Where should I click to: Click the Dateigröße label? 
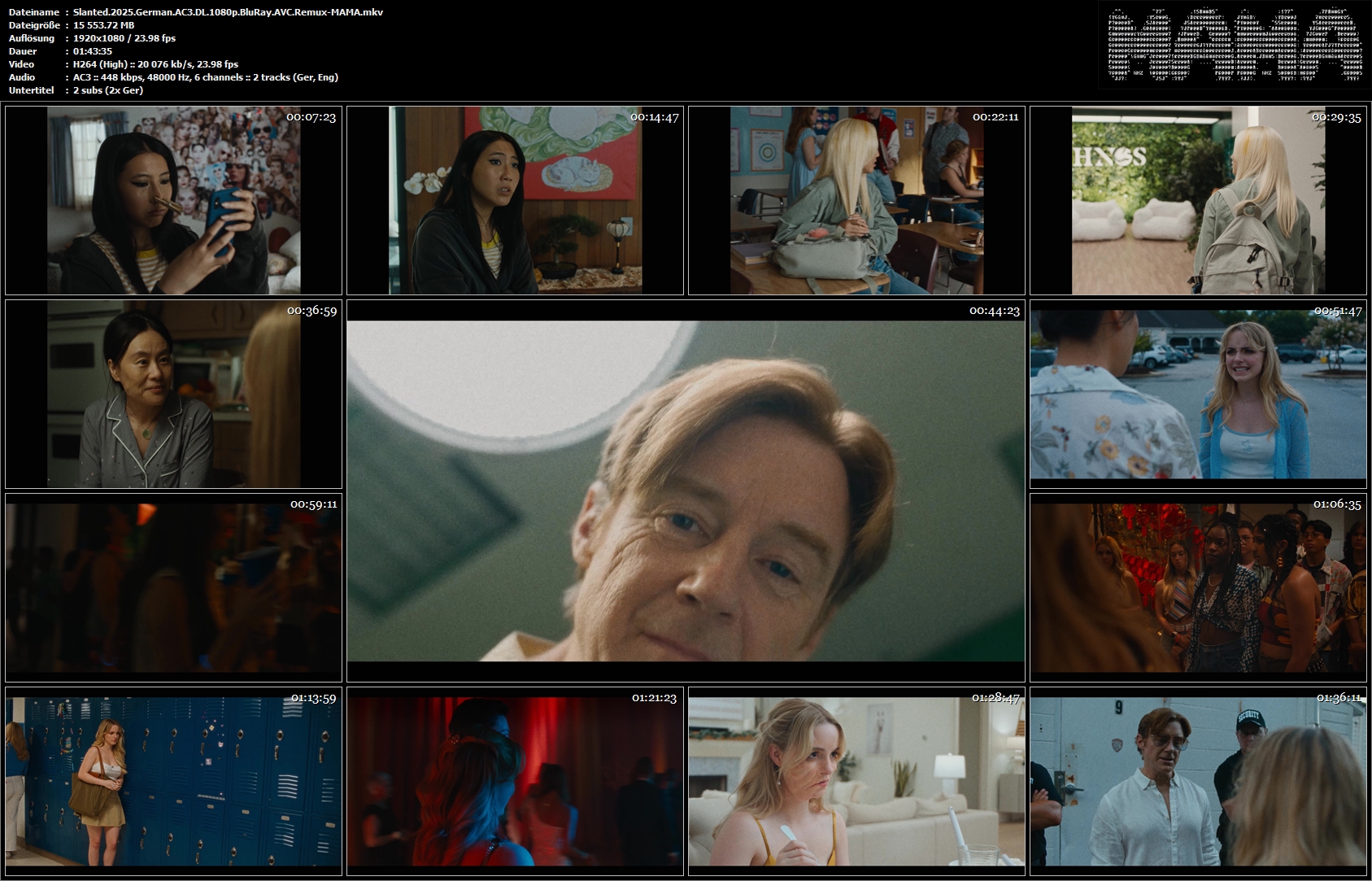coord(34,25)
